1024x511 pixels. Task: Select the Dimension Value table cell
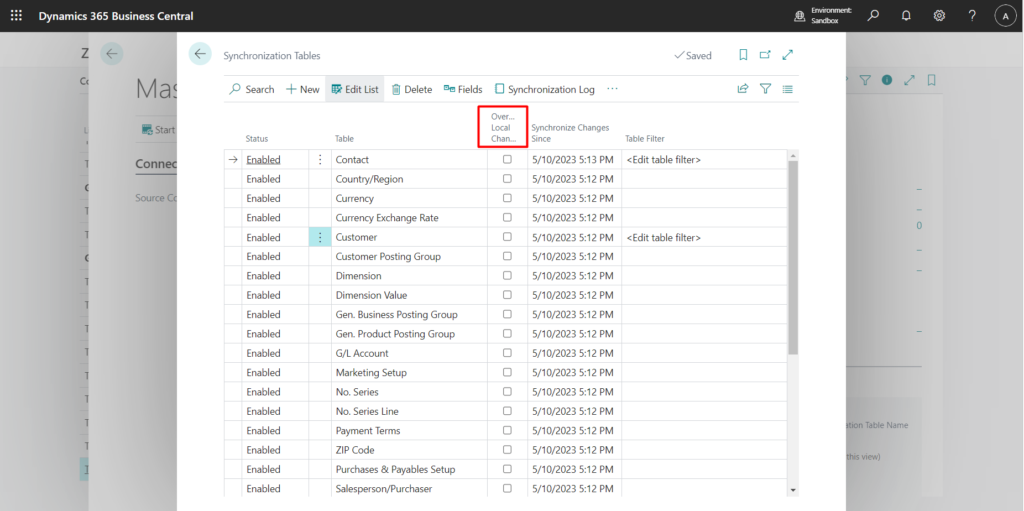click(x=409, y=295)
